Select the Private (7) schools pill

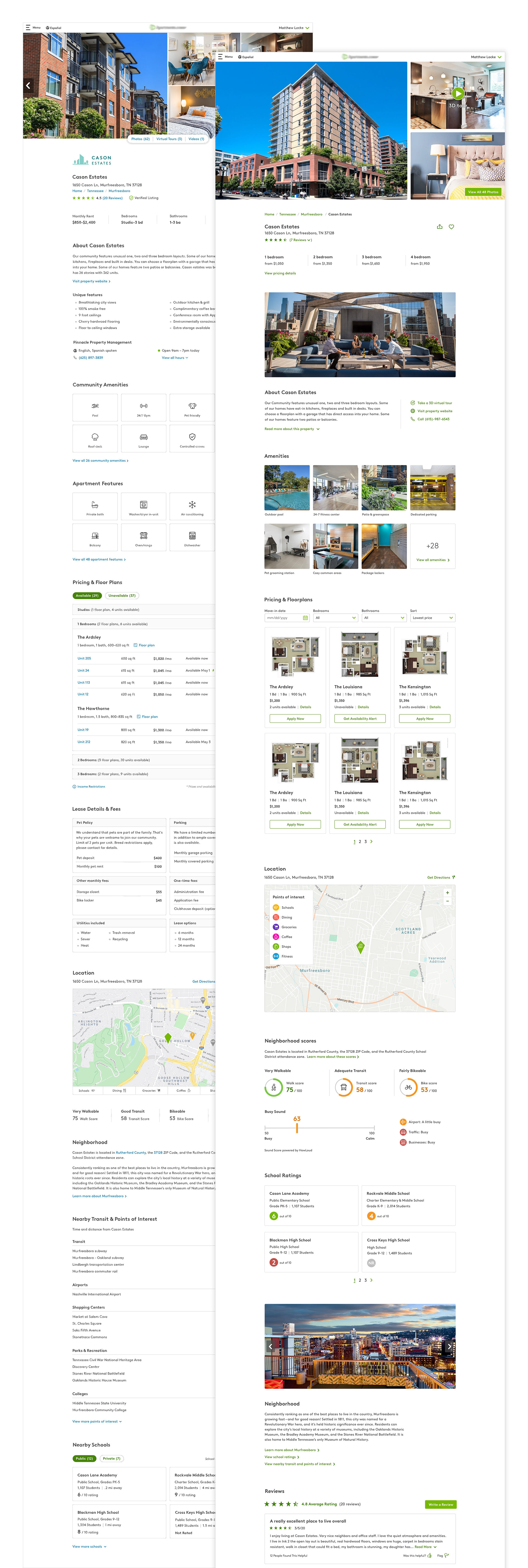point(111,1458)
